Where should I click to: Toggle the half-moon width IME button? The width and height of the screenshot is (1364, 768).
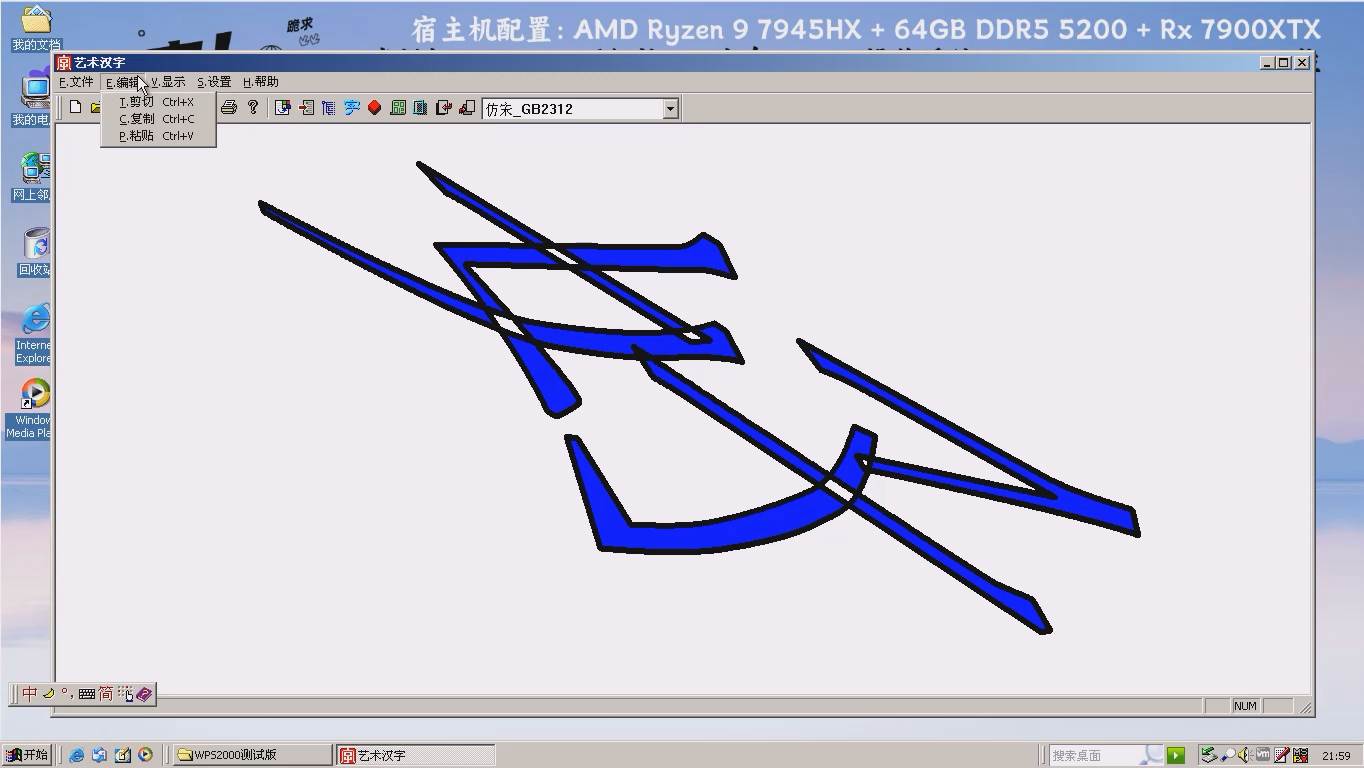click(48, 693)
